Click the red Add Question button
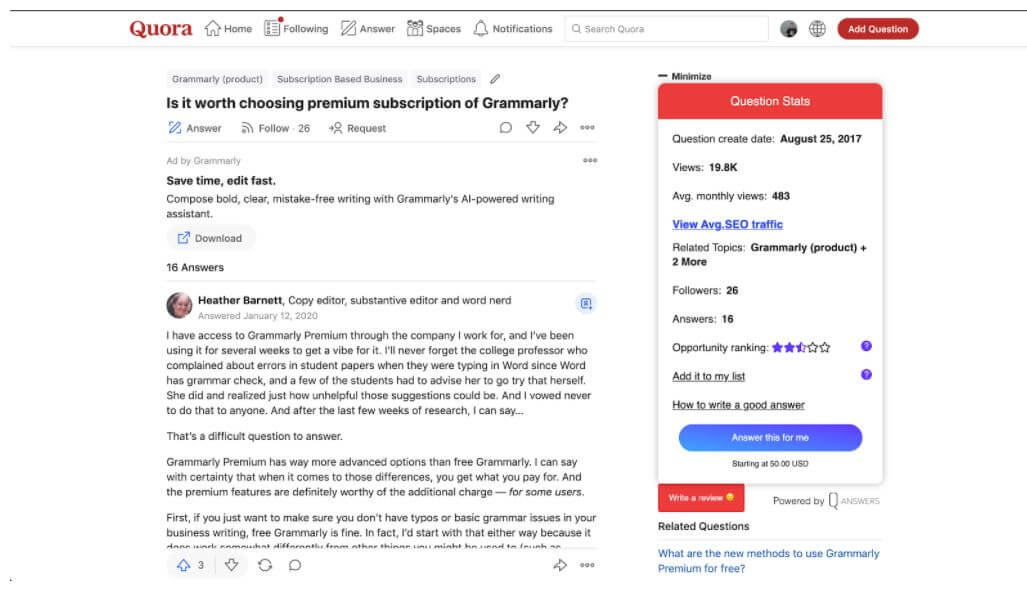 [x=877, y=28]
